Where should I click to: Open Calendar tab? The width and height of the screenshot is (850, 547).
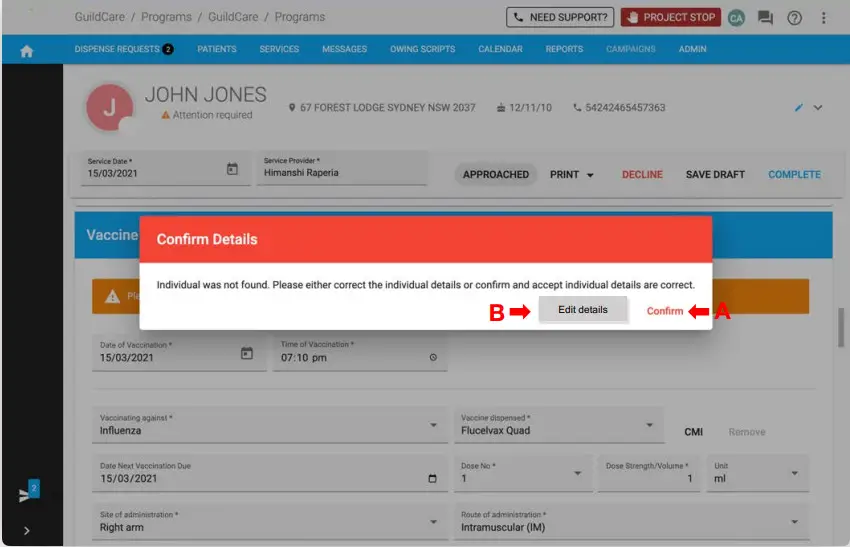pos(500,49)
